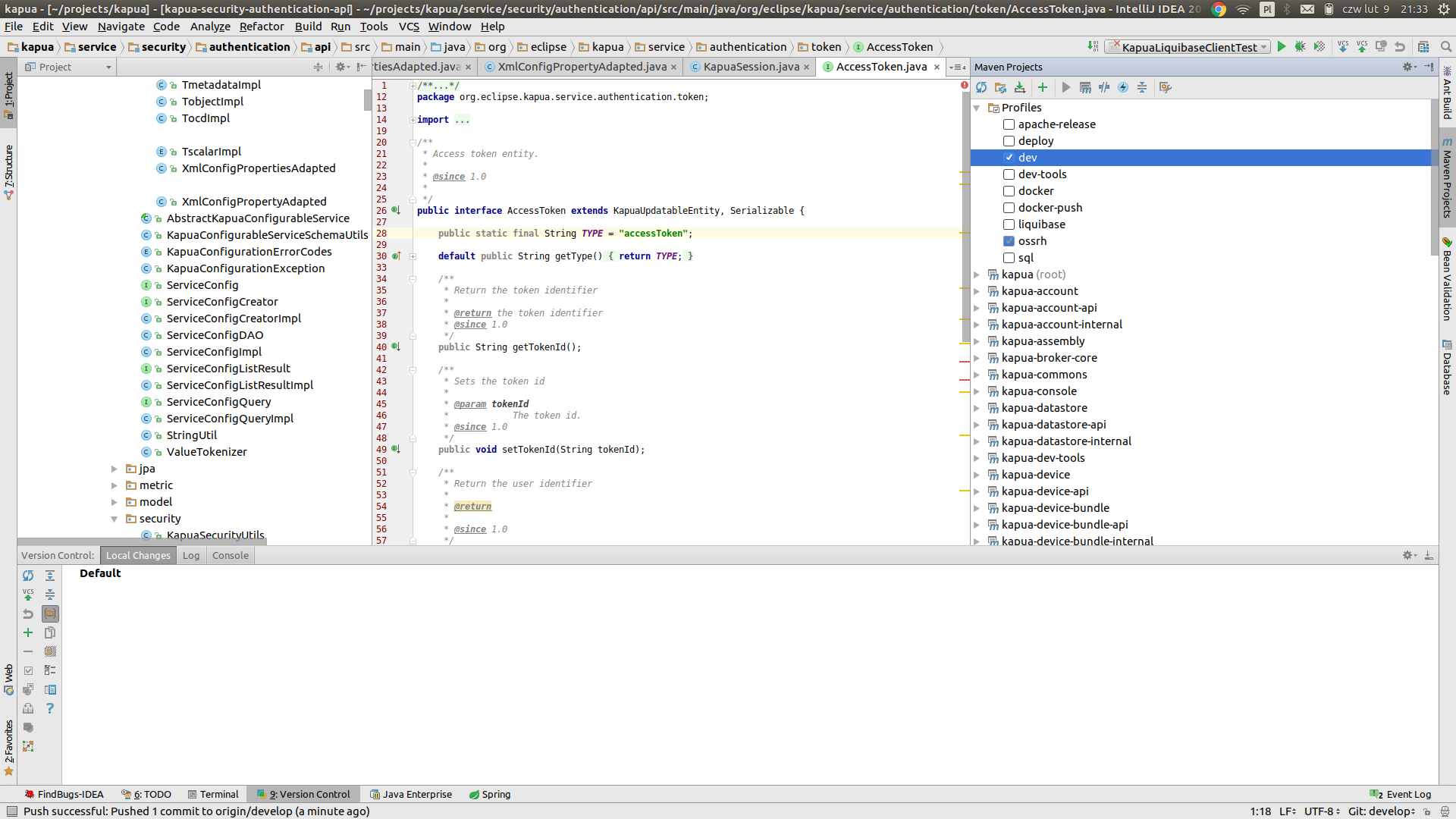Revert changes with the undo arrow icon
The width and height of the screenshot is (1456, 819).
pos(29,614)
